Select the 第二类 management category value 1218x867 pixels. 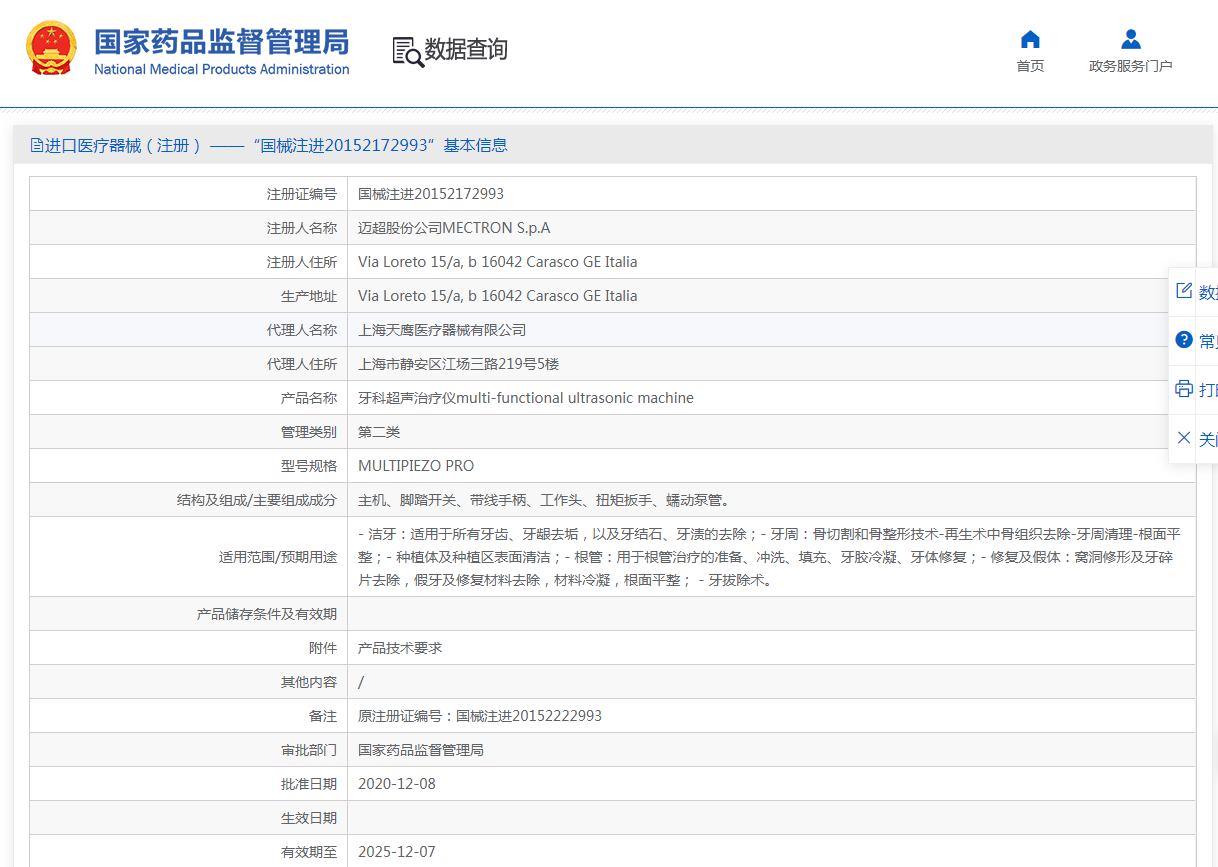click(x=379, y=432)
